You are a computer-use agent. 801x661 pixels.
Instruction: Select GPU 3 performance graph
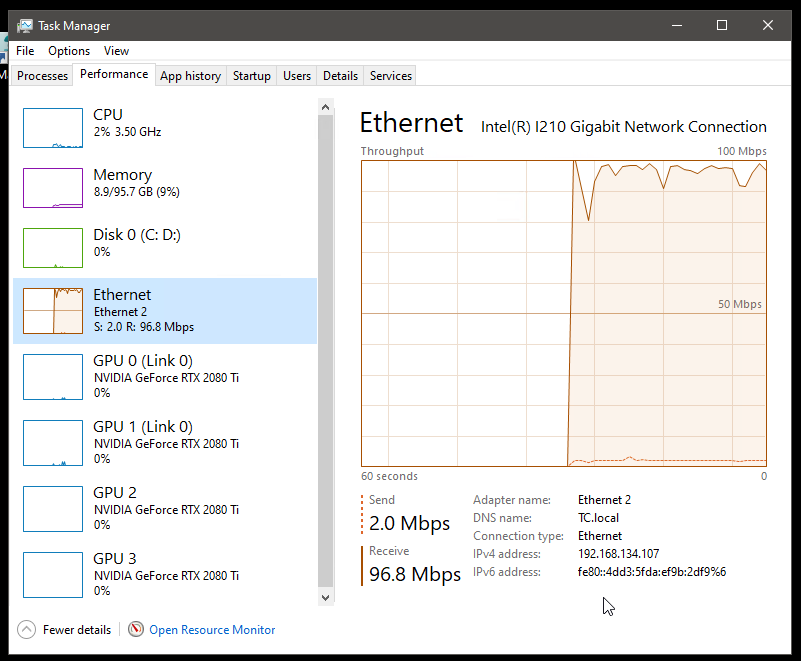(x=53, y=573)
